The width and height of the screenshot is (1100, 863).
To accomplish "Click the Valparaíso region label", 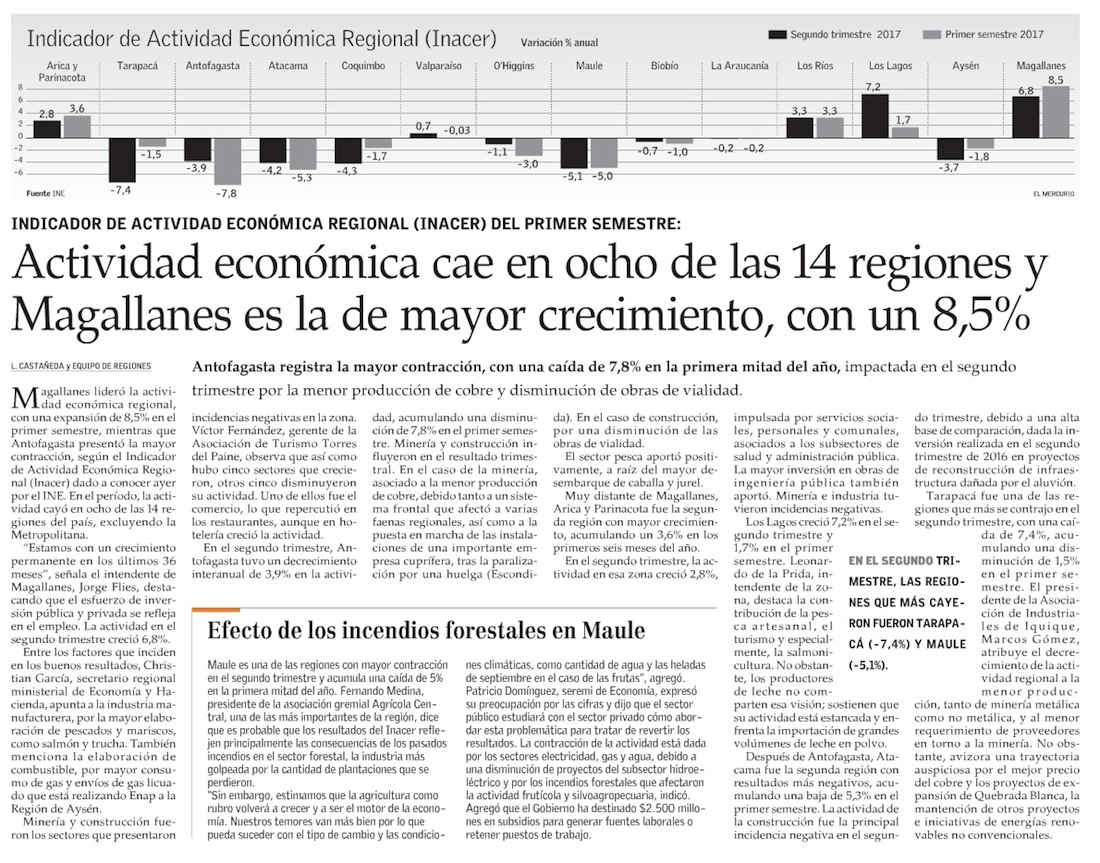I will point(438,66).
